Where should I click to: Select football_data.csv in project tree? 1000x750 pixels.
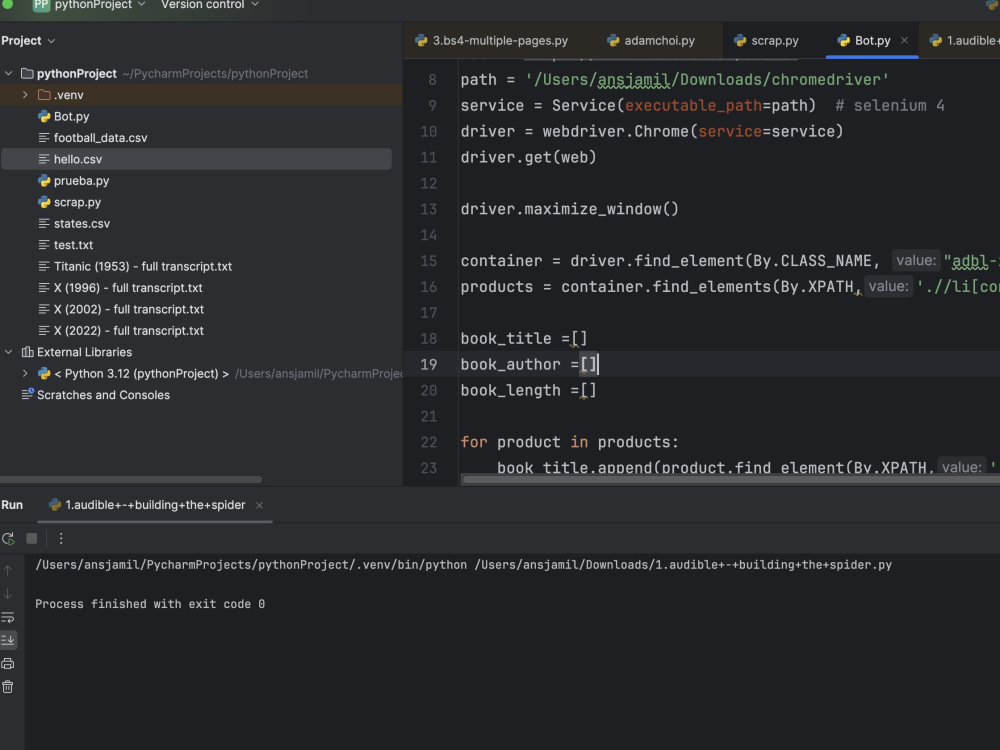100,138
